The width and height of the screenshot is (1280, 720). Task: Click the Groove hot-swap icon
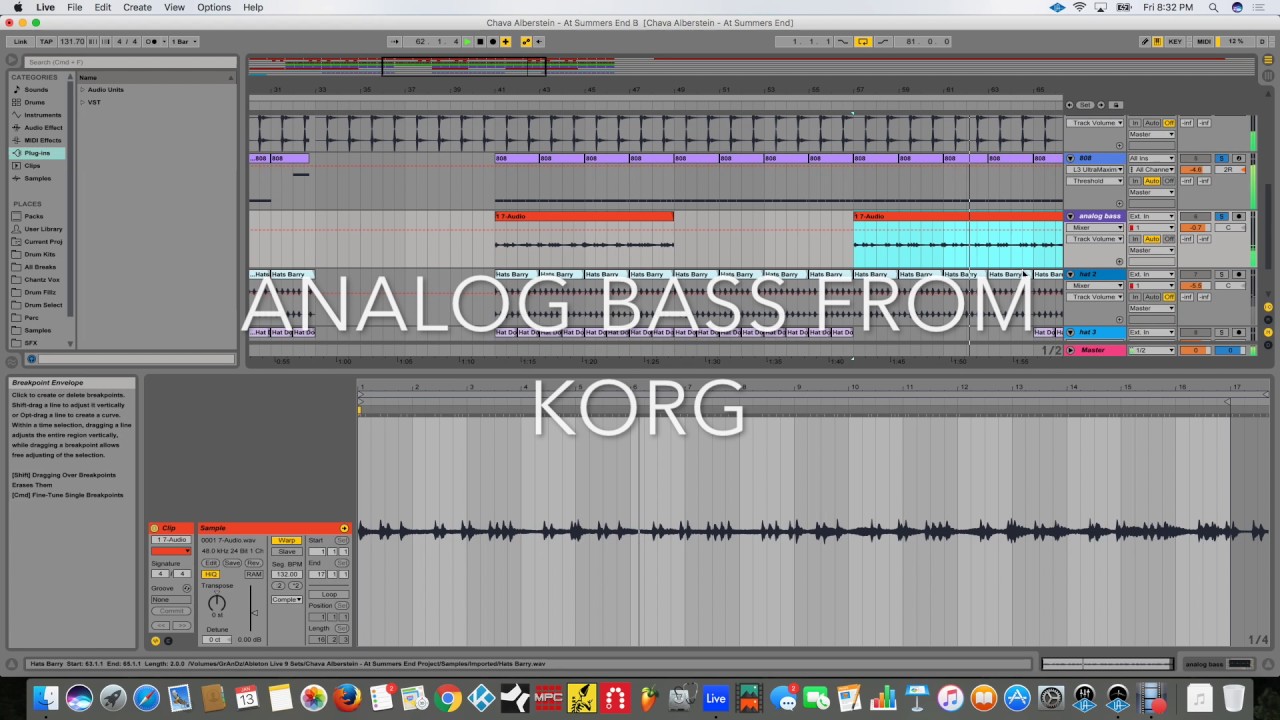tap(186, 588)
